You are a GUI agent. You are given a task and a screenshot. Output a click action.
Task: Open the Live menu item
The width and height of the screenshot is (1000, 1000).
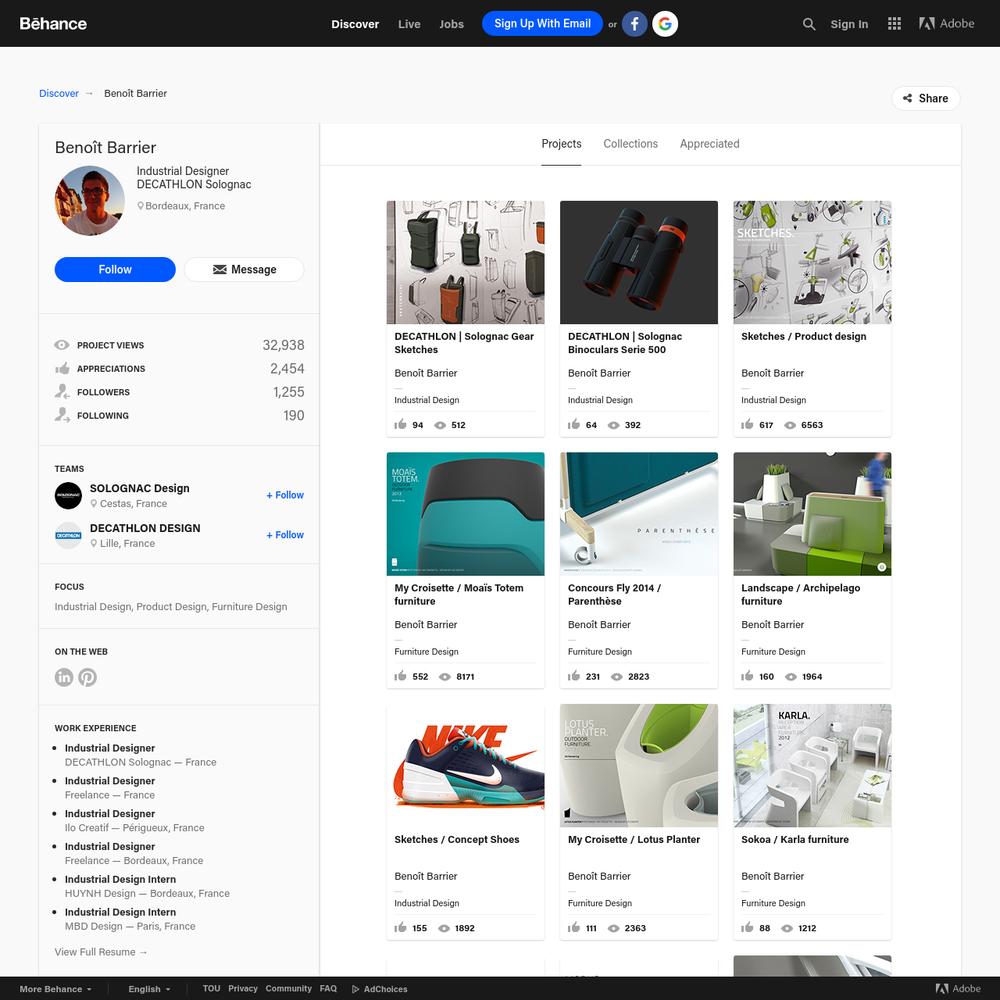(409, 24)
